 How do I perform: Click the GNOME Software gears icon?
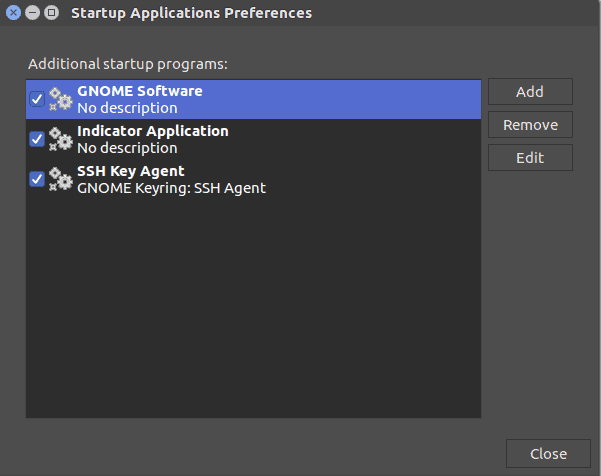pos(61,99)
